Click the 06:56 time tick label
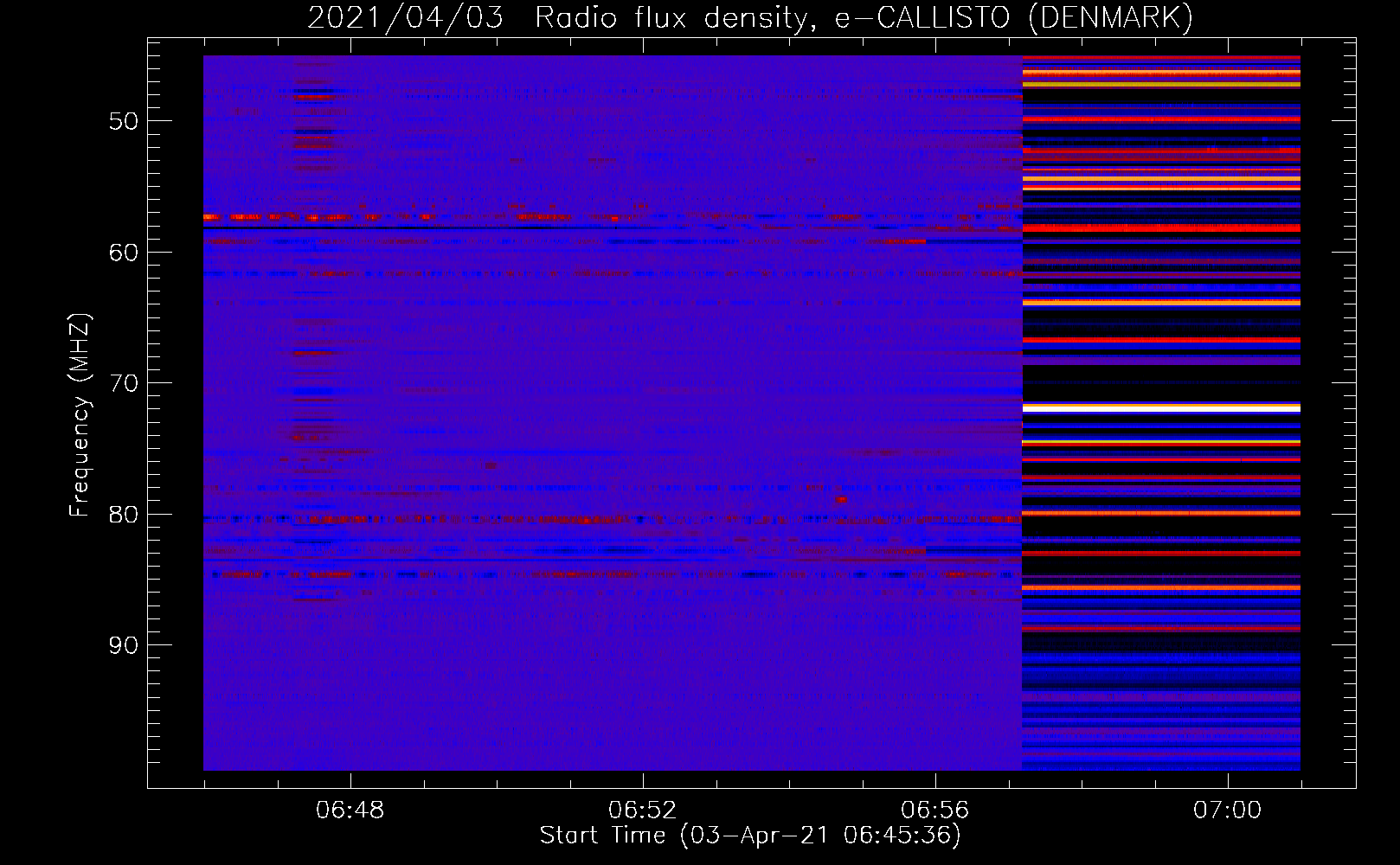Image resolution: width=1400 pixels, height=865 pixels. tap(934, 810)
